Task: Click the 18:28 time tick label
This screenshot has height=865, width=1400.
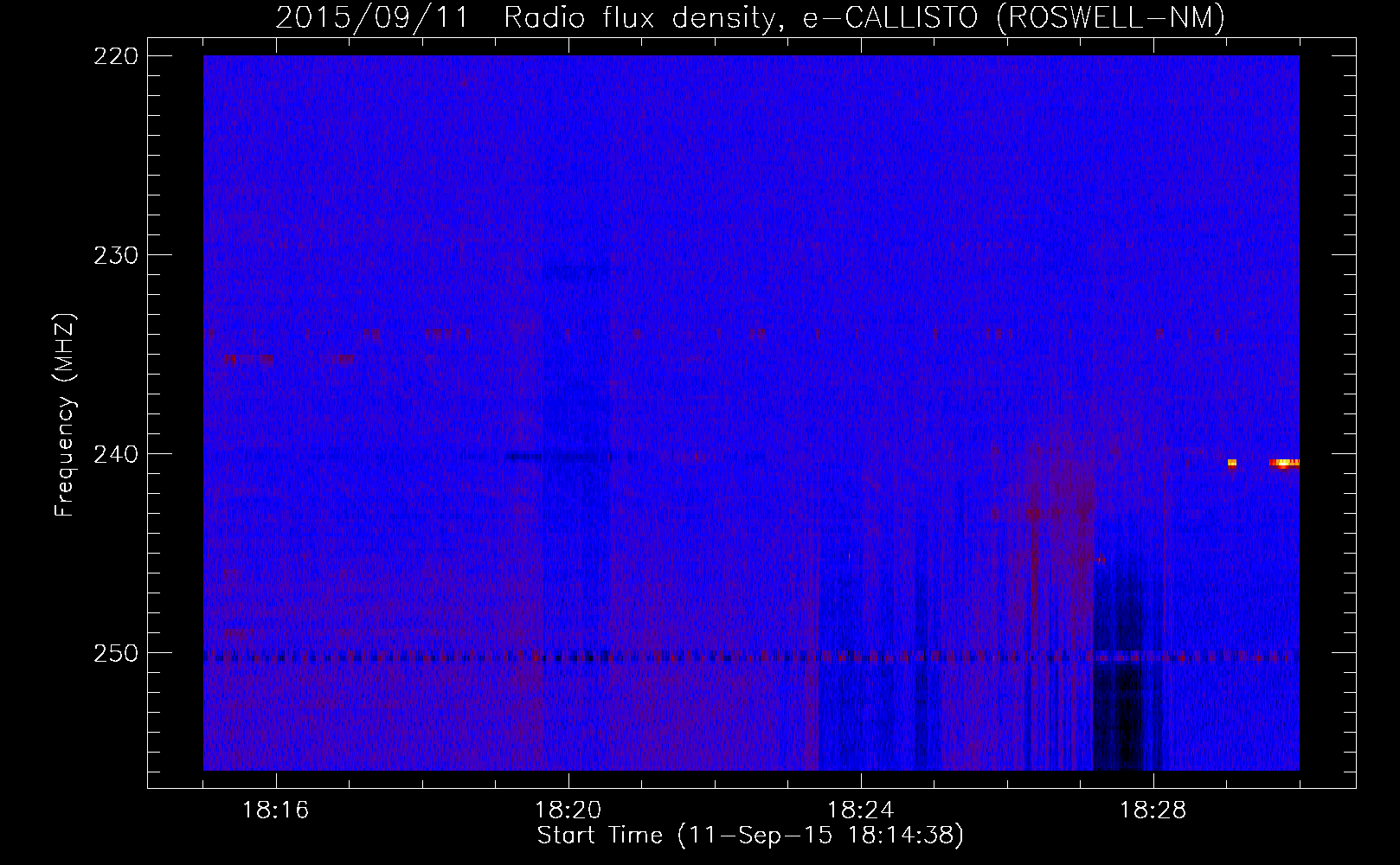Action: tap(1153, 811)
